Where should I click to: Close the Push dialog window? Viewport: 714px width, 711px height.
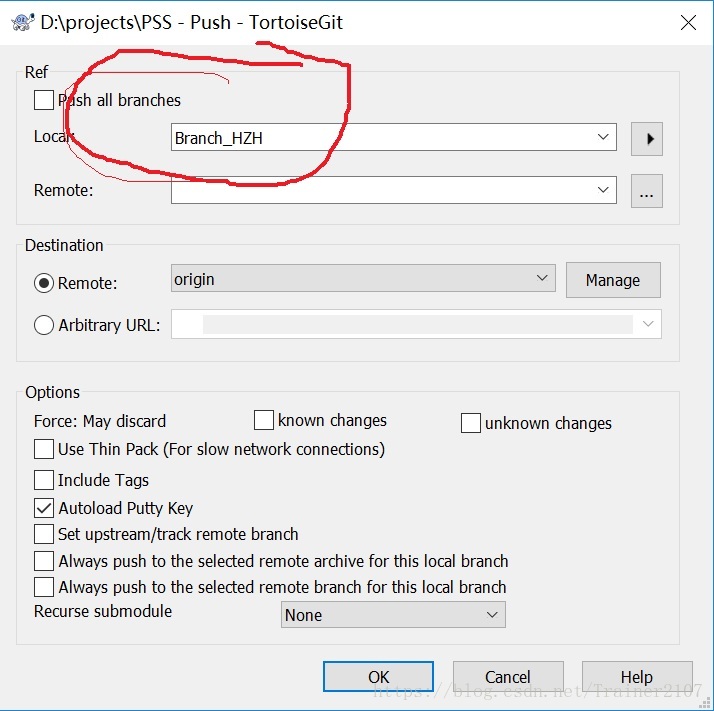(688, 22)
